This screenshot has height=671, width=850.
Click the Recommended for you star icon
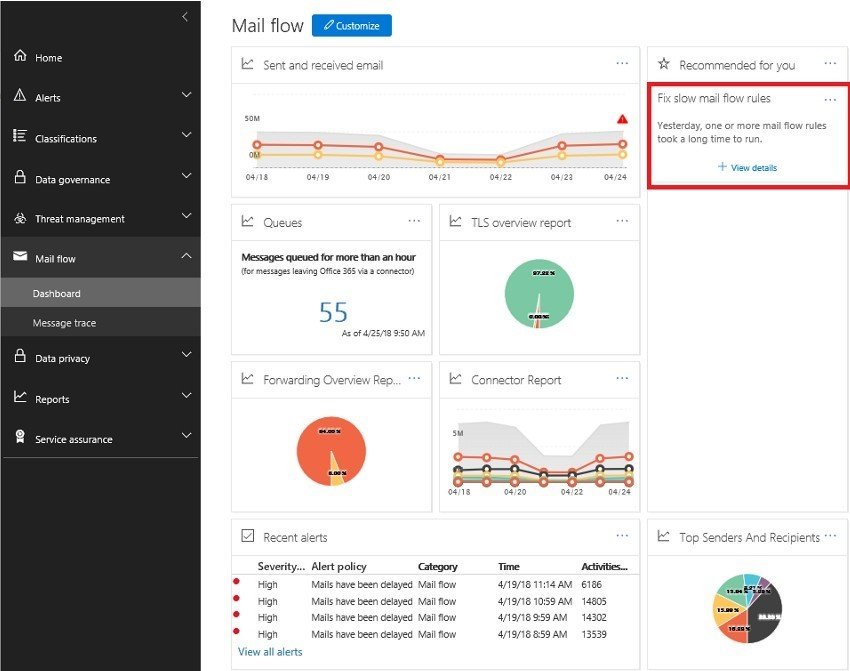tap(664, 64)
